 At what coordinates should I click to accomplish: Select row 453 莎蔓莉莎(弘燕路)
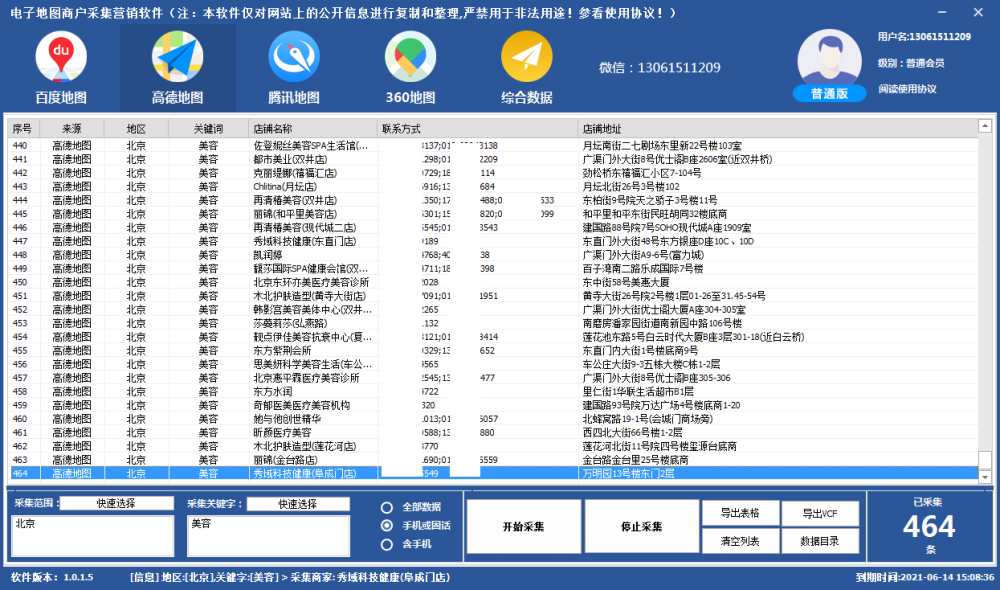pos(494,323)
